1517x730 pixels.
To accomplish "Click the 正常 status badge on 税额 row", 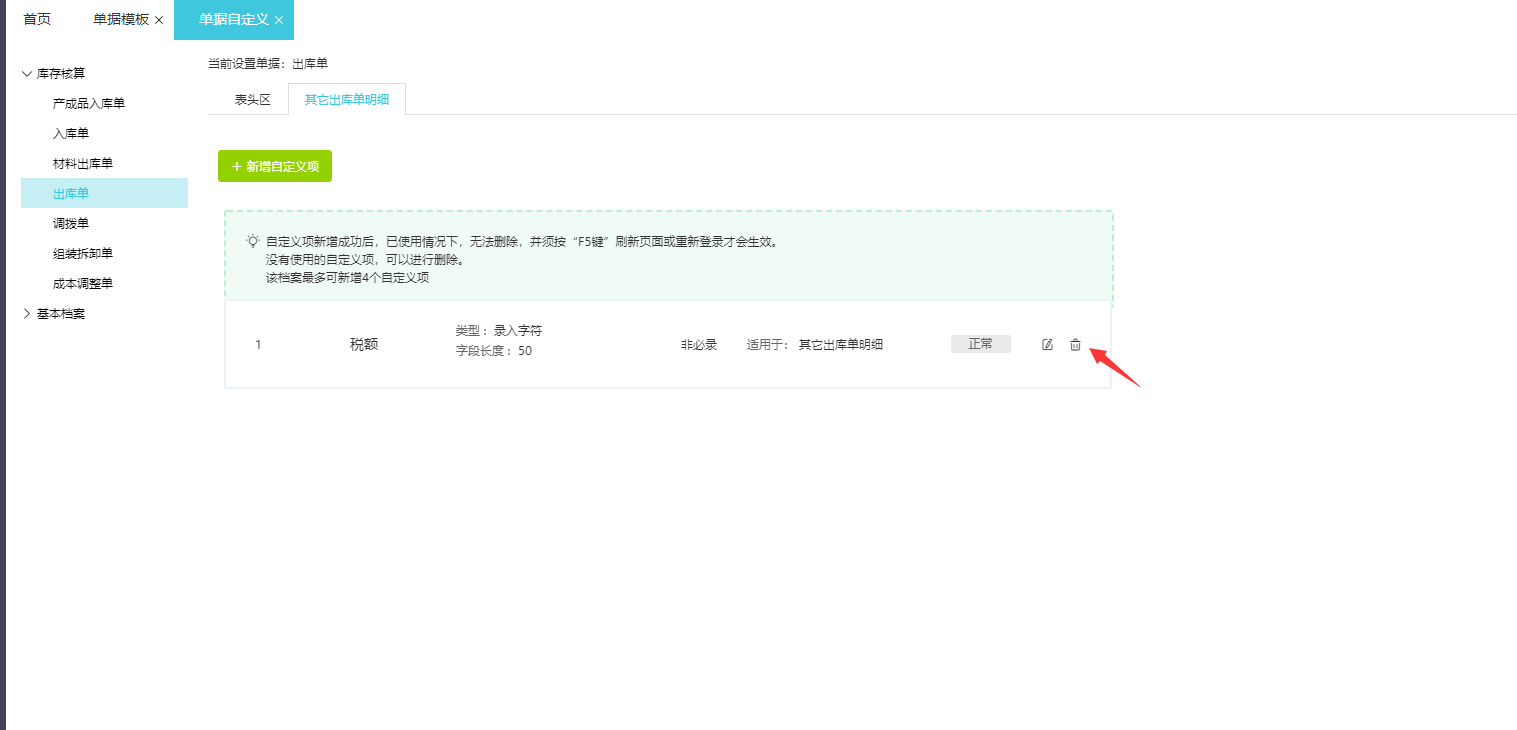I will click(x=979, y=343).
